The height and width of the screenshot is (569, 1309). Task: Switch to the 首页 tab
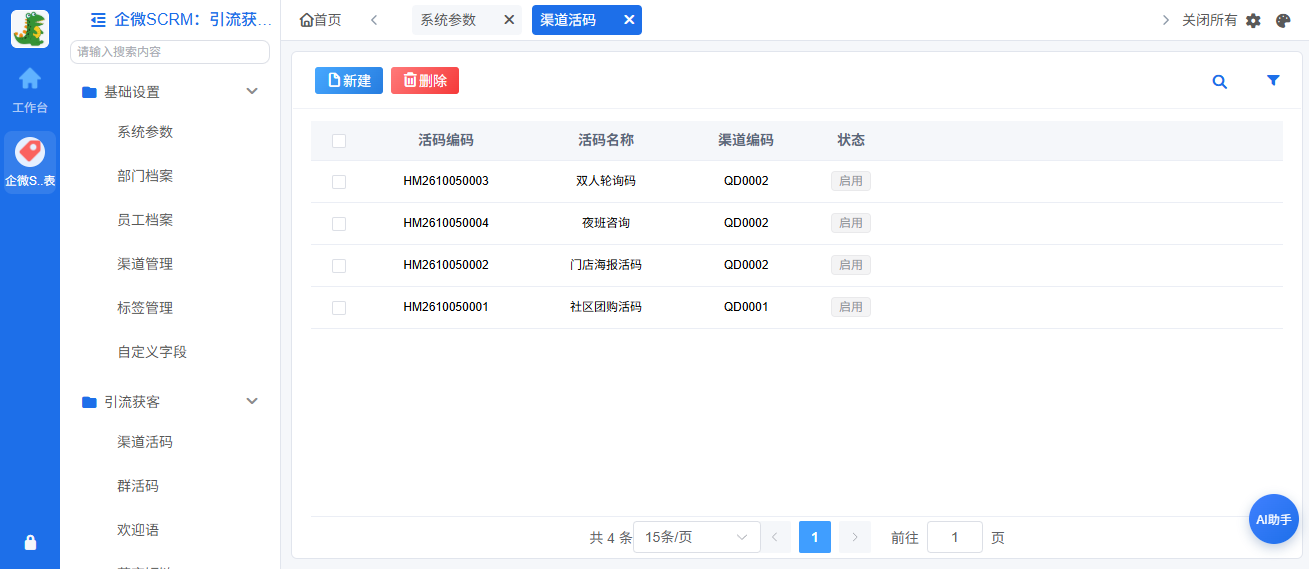click(x=320, y=20)
